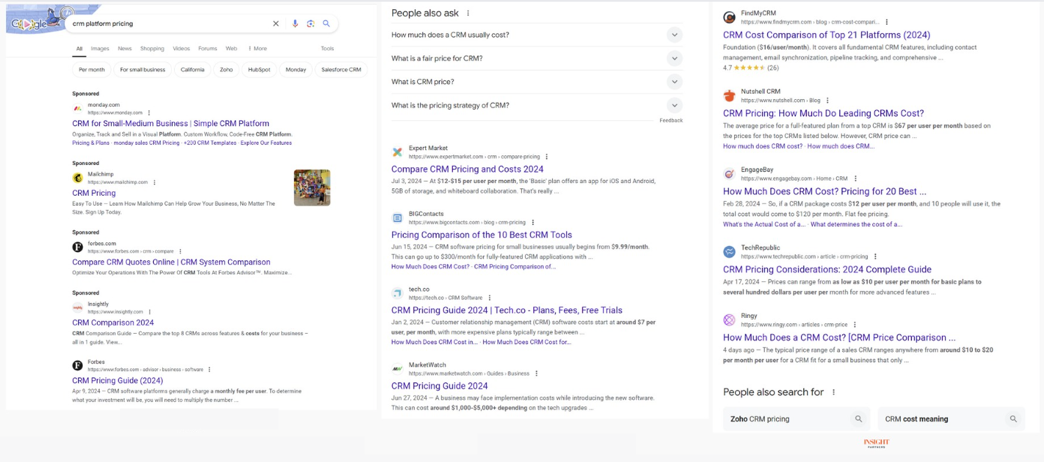Expand "What is a fair price for CRM?"

tap(674, 58)
